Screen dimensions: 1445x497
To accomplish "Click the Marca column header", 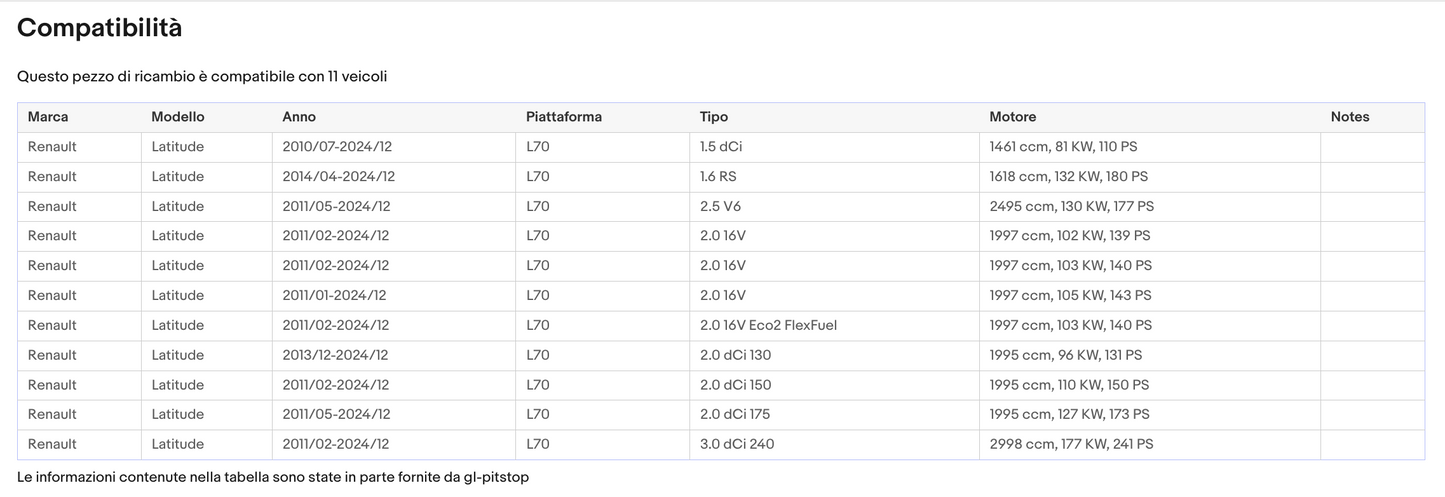I will tap(48, 117).
